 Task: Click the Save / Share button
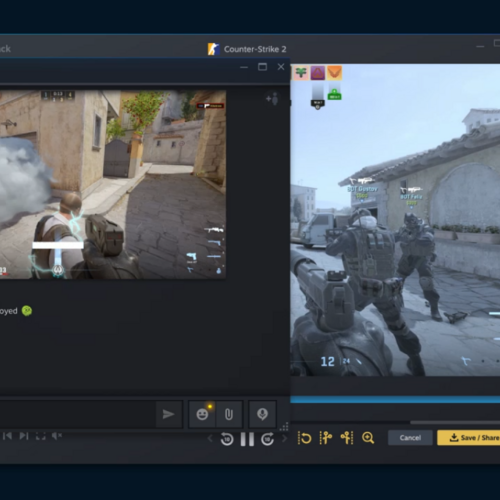tap(469, 438)
